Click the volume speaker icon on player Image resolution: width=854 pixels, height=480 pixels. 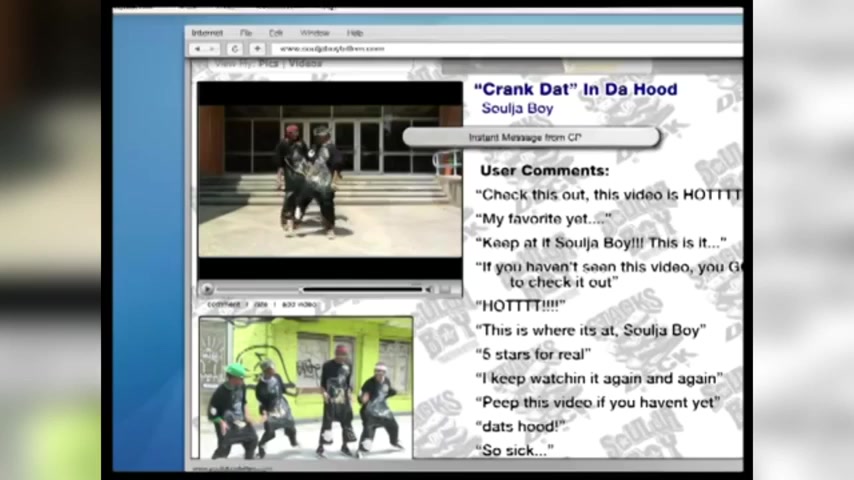pos(430,289)
